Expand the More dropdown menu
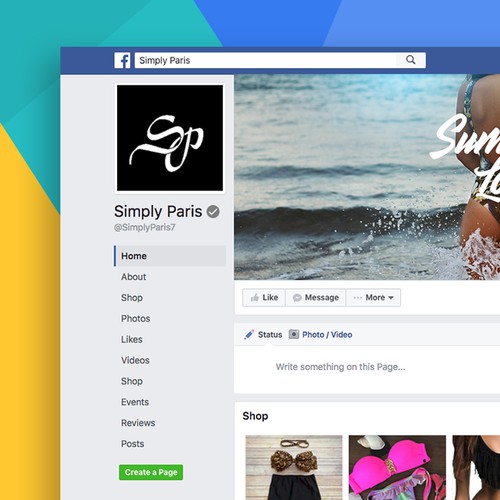Viewport: 500px width, 500px height. point(373,298)
